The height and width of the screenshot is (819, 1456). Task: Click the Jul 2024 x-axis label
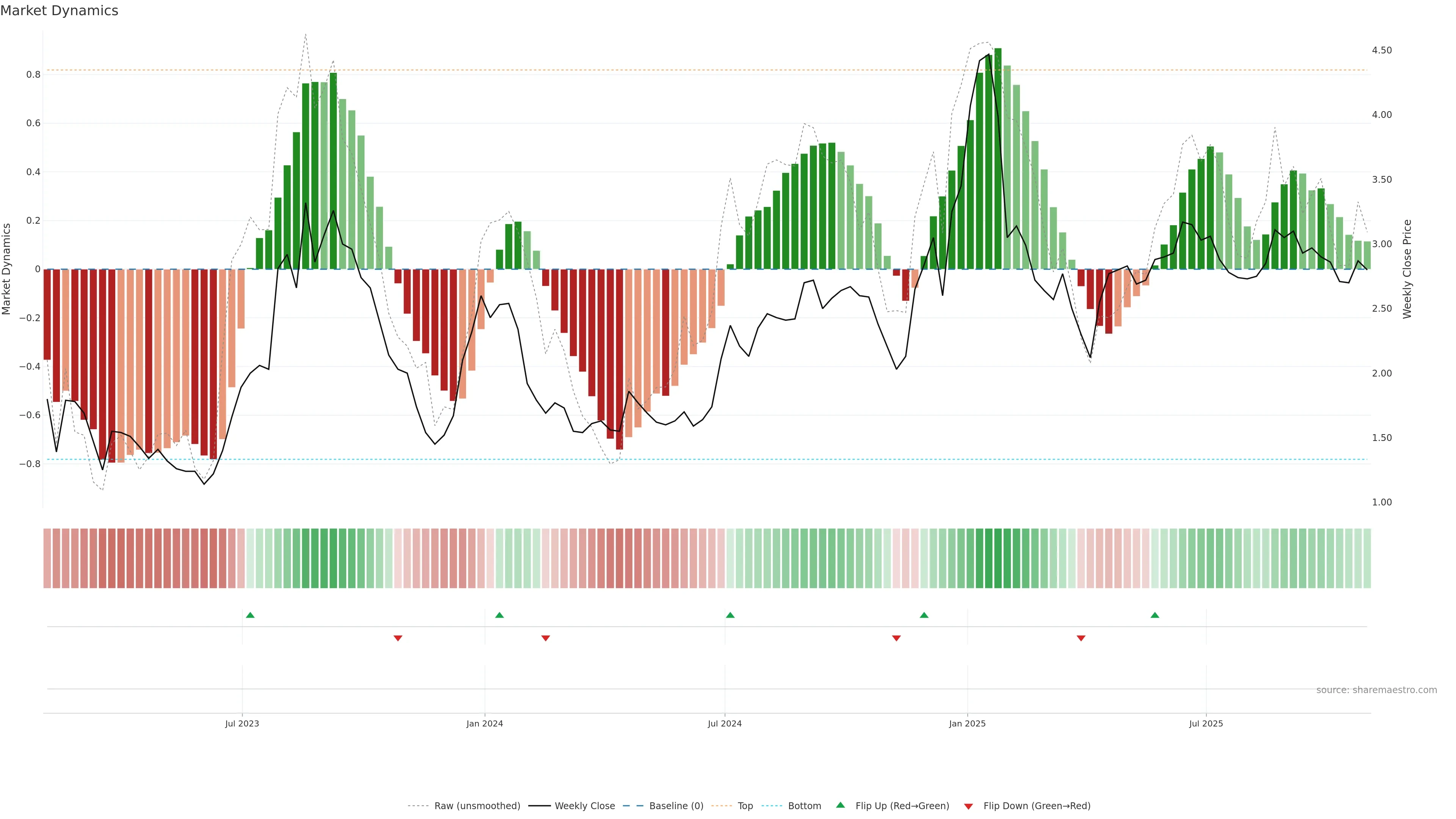coord(725,723)
